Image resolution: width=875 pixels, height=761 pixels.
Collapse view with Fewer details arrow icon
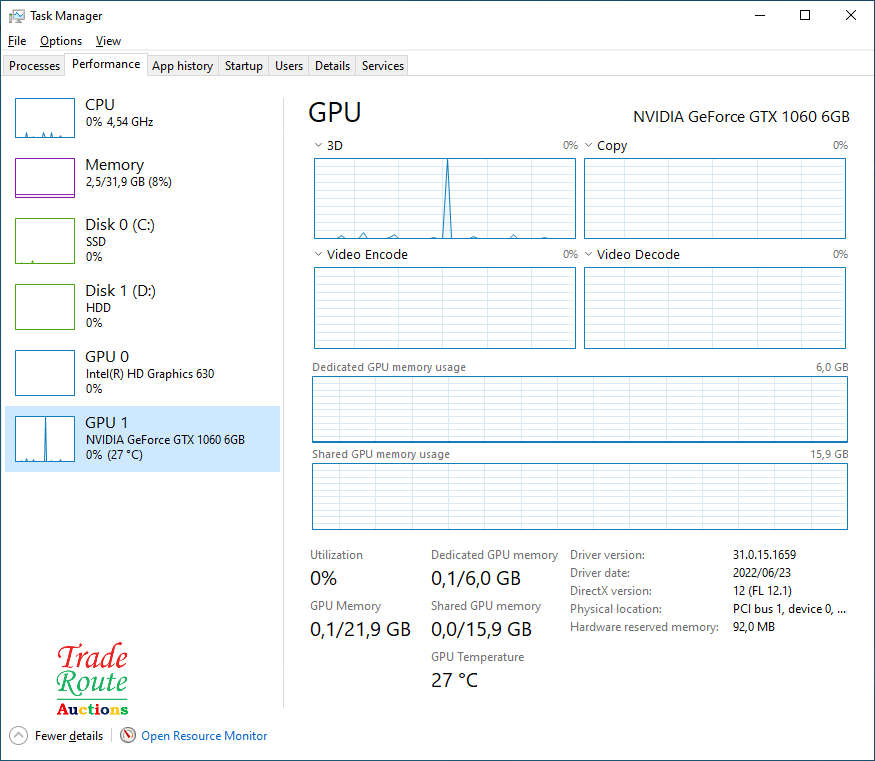coord(18,735)
